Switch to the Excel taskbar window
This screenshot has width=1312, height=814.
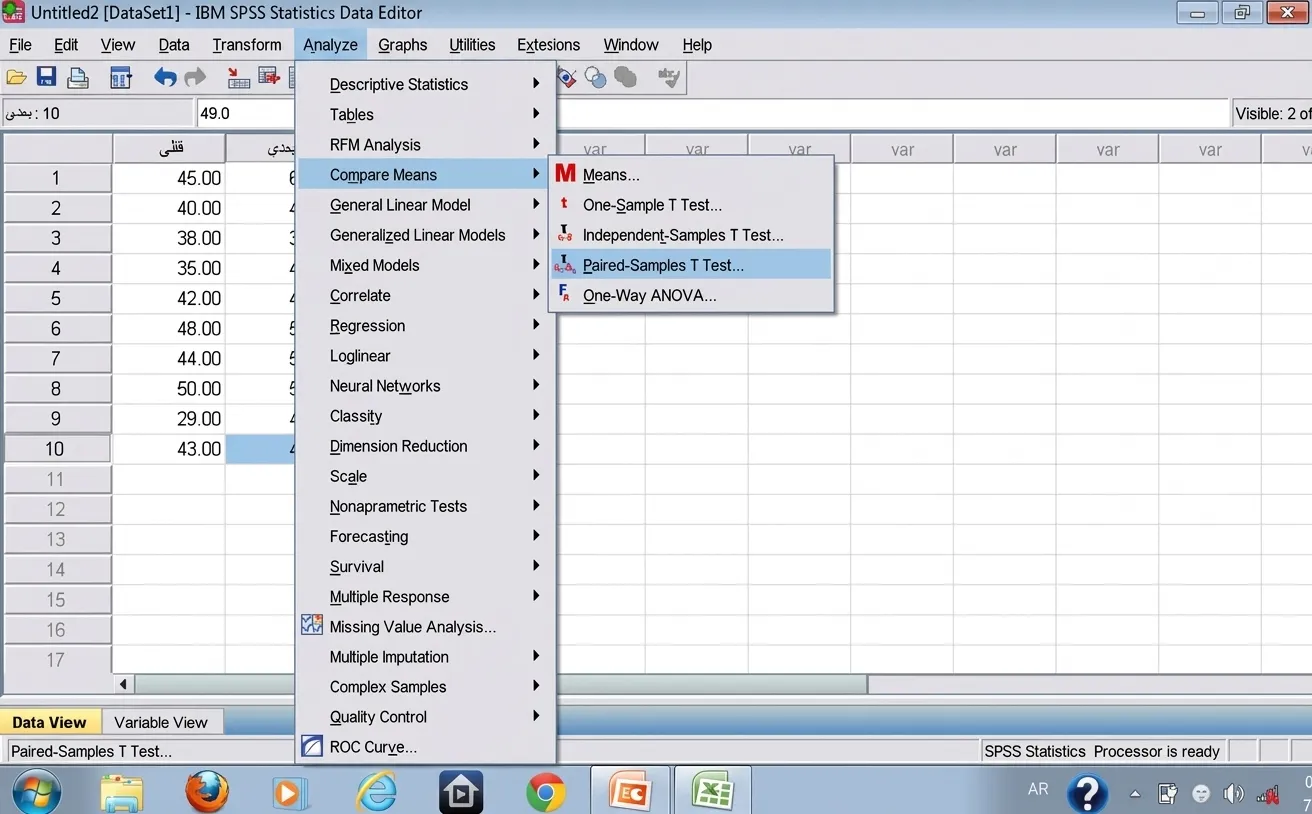click(x=713, y=792)
